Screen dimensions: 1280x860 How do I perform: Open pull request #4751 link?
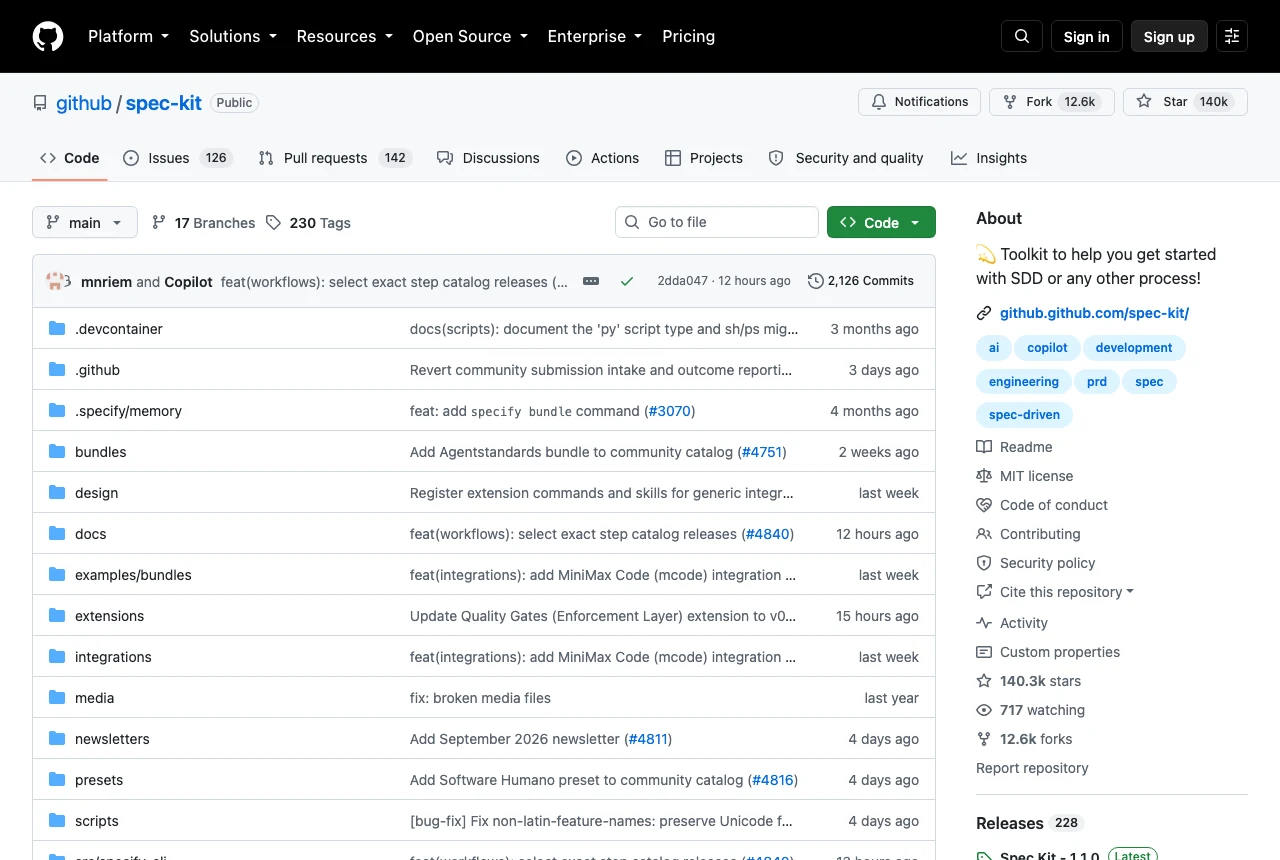click(x=762, y=452)
